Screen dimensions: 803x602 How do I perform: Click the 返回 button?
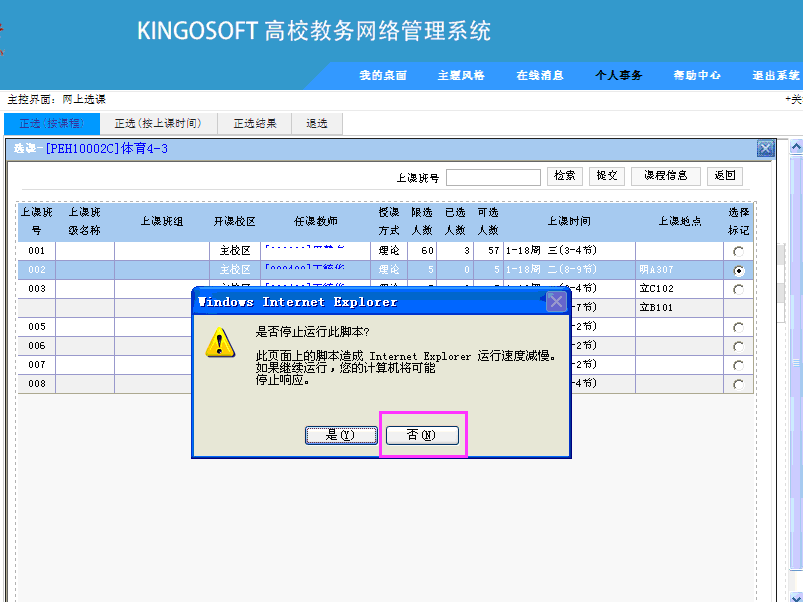[725, 176]
